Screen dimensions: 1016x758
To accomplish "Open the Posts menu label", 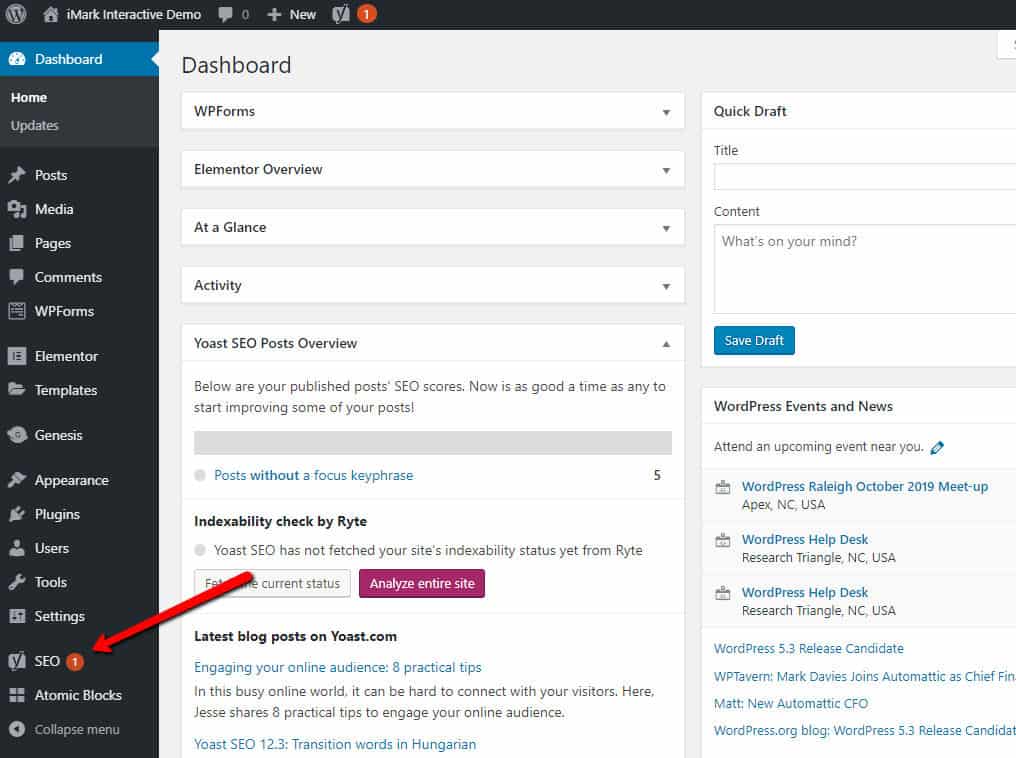I will 51,175.
